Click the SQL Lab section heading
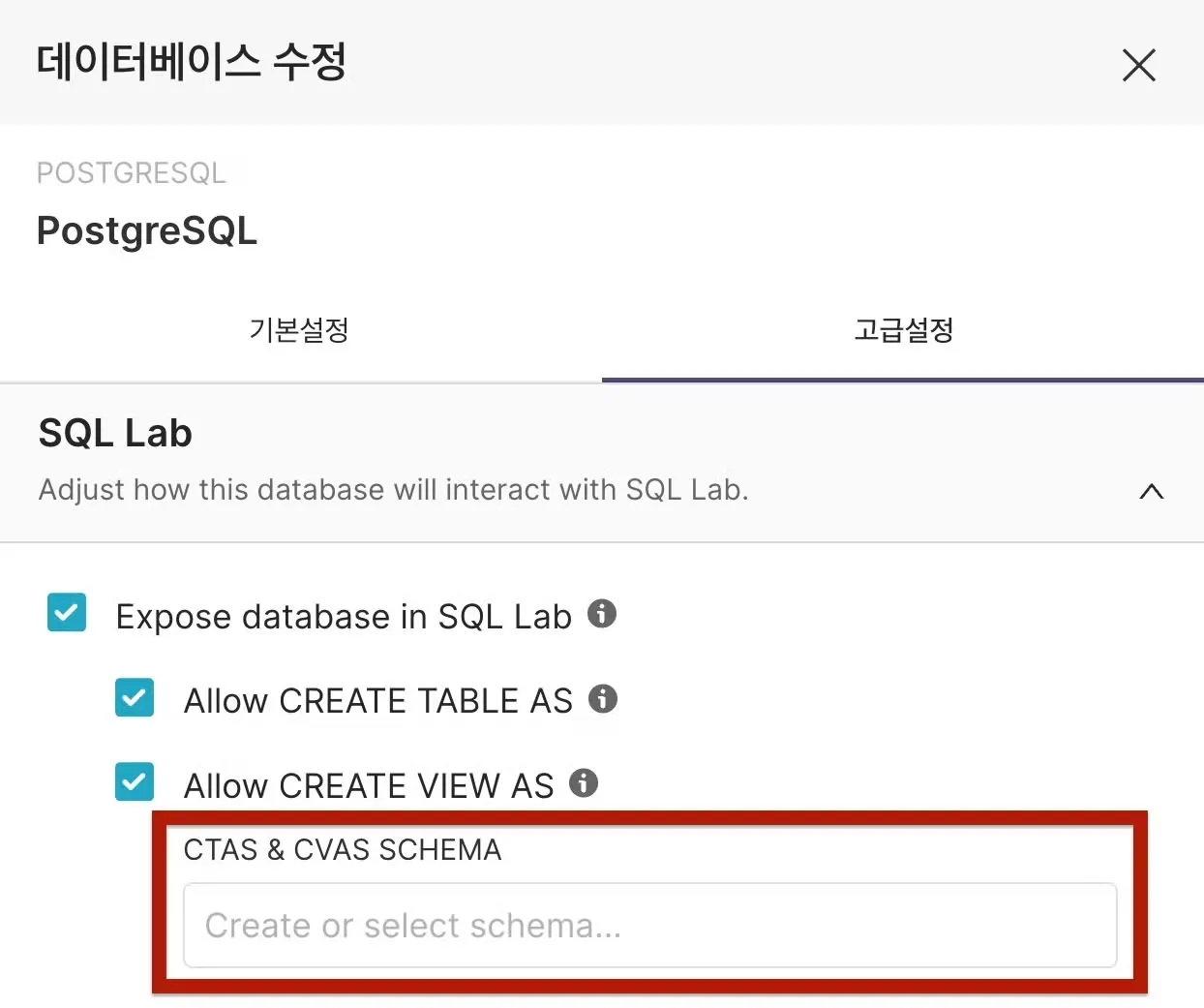Screen dimensions: 1204x1008 [x=115, y=433]
